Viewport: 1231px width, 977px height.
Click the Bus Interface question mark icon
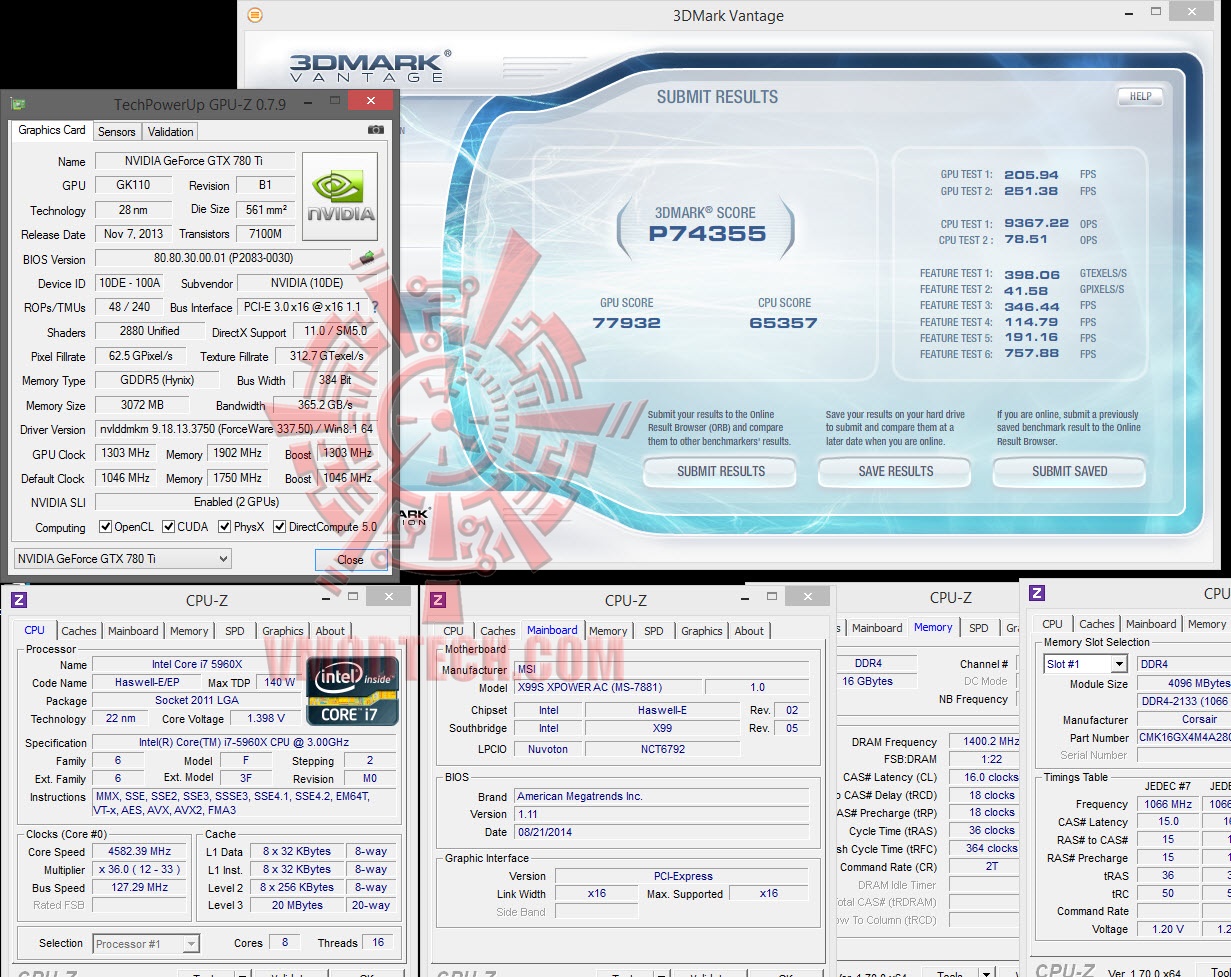[375, 307]
